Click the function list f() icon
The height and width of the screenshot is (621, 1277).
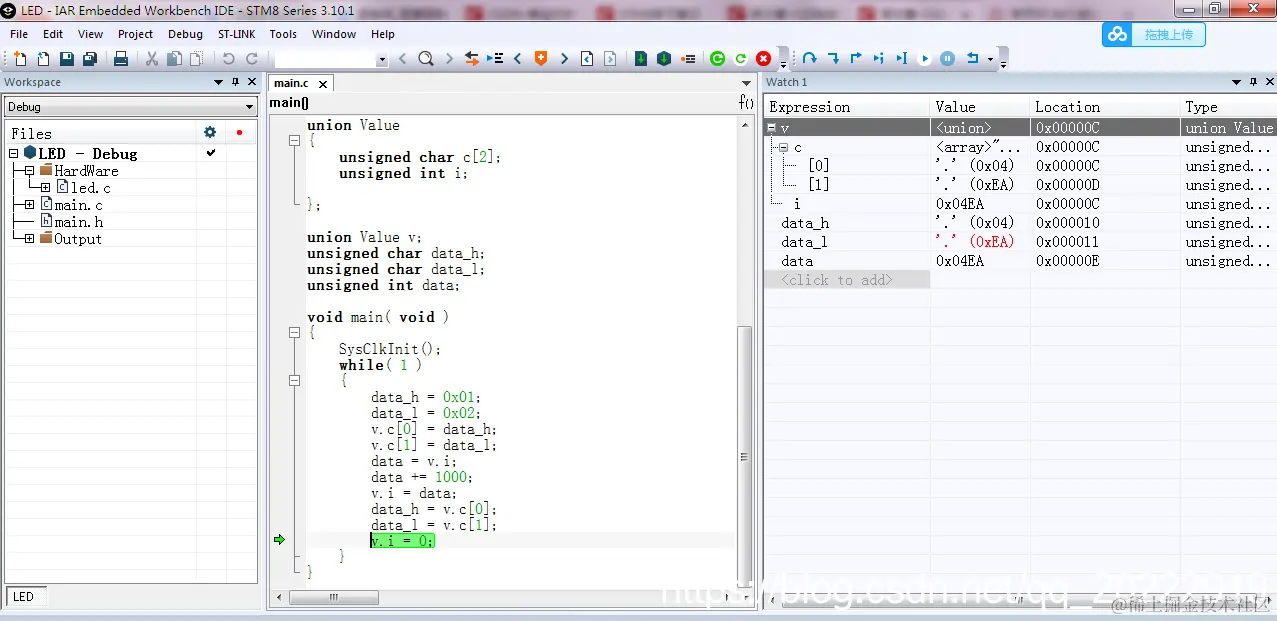746,102
